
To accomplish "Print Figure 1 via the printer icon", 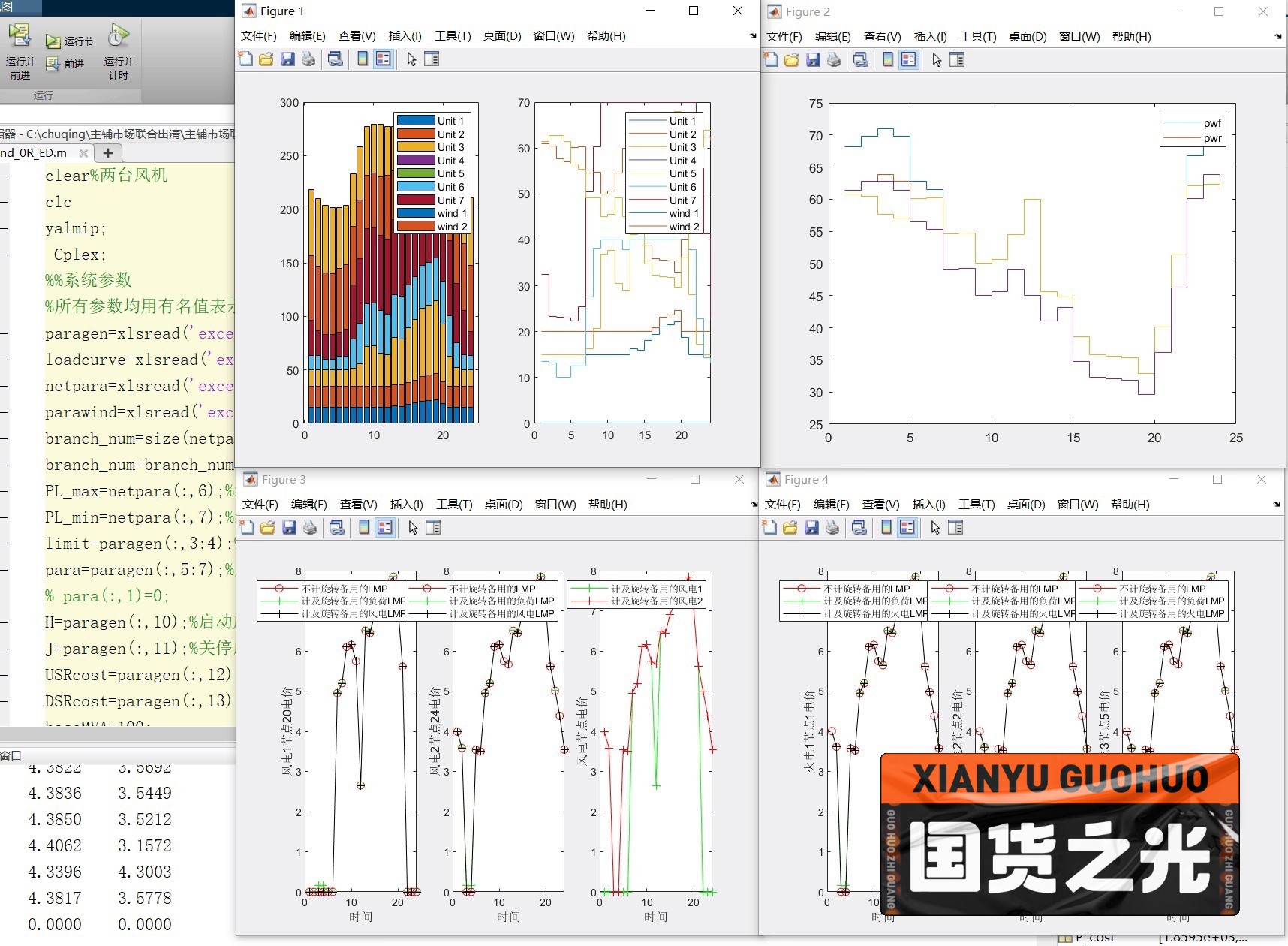I will 308,59.
